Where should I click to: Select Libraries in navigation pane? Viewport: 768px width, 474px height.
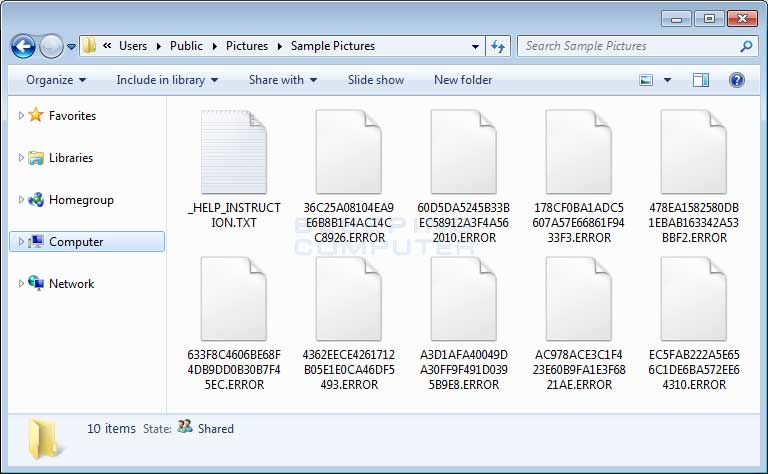[x=71, y=158]
